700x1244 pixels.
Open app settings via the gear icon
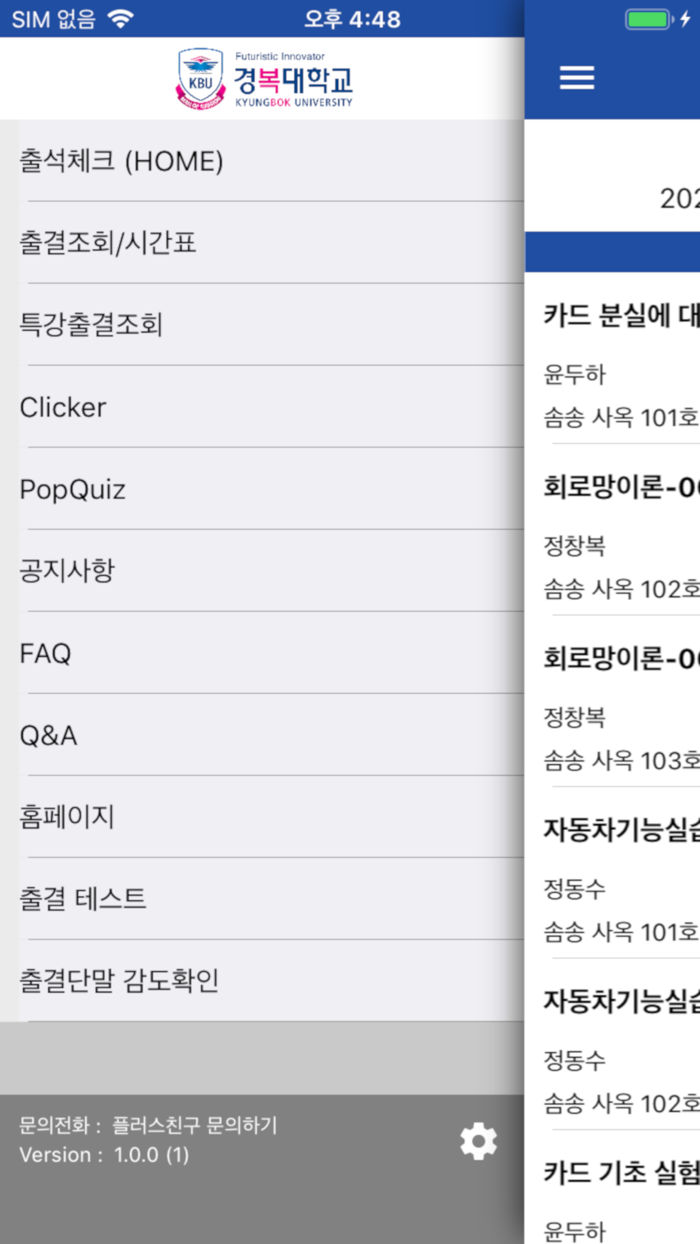479,1140
